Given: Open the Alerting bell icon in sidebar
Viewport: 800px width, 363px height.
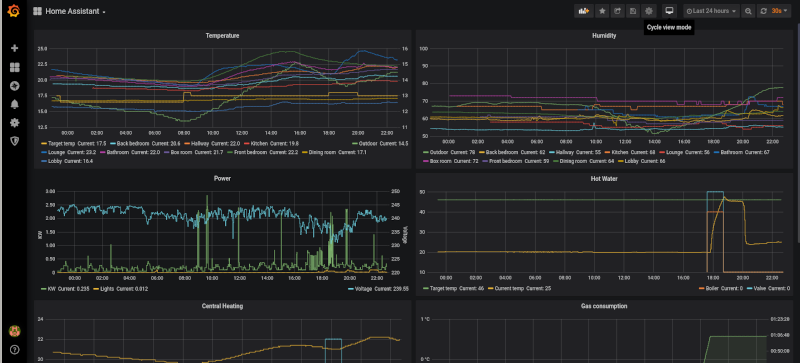Looking at the screenshot, I should click(x=15, y=104).
